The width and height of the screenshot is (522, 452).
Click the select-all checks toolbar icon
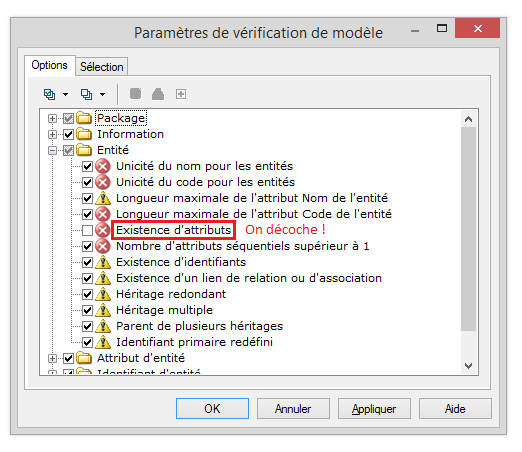pyautogui.click(x=49, y=94)
